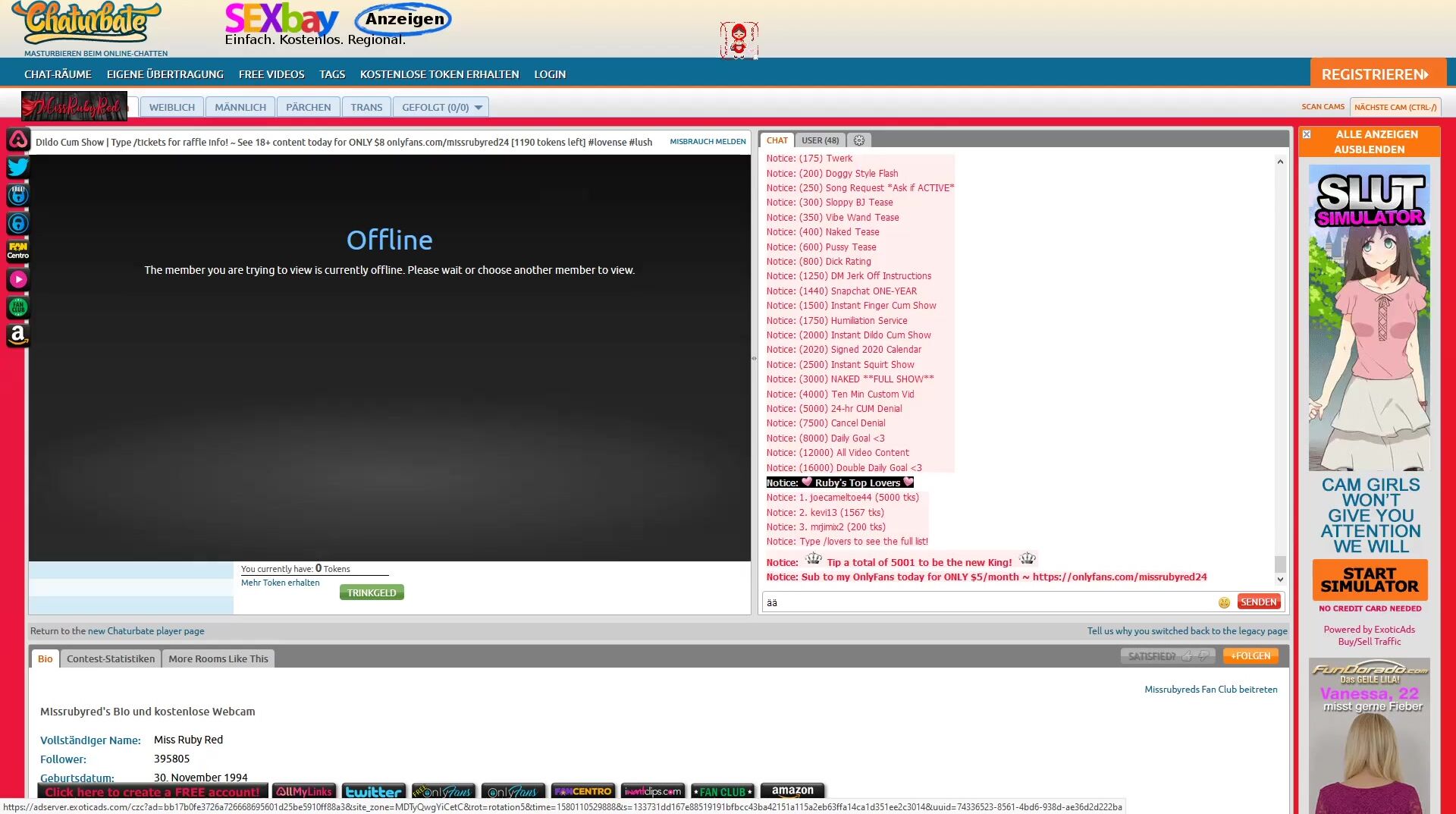This screenshot has width=1456, height=814.
Task: Open CHAT-RÄUME in the main menu
Action: click(x=58, y=74)
